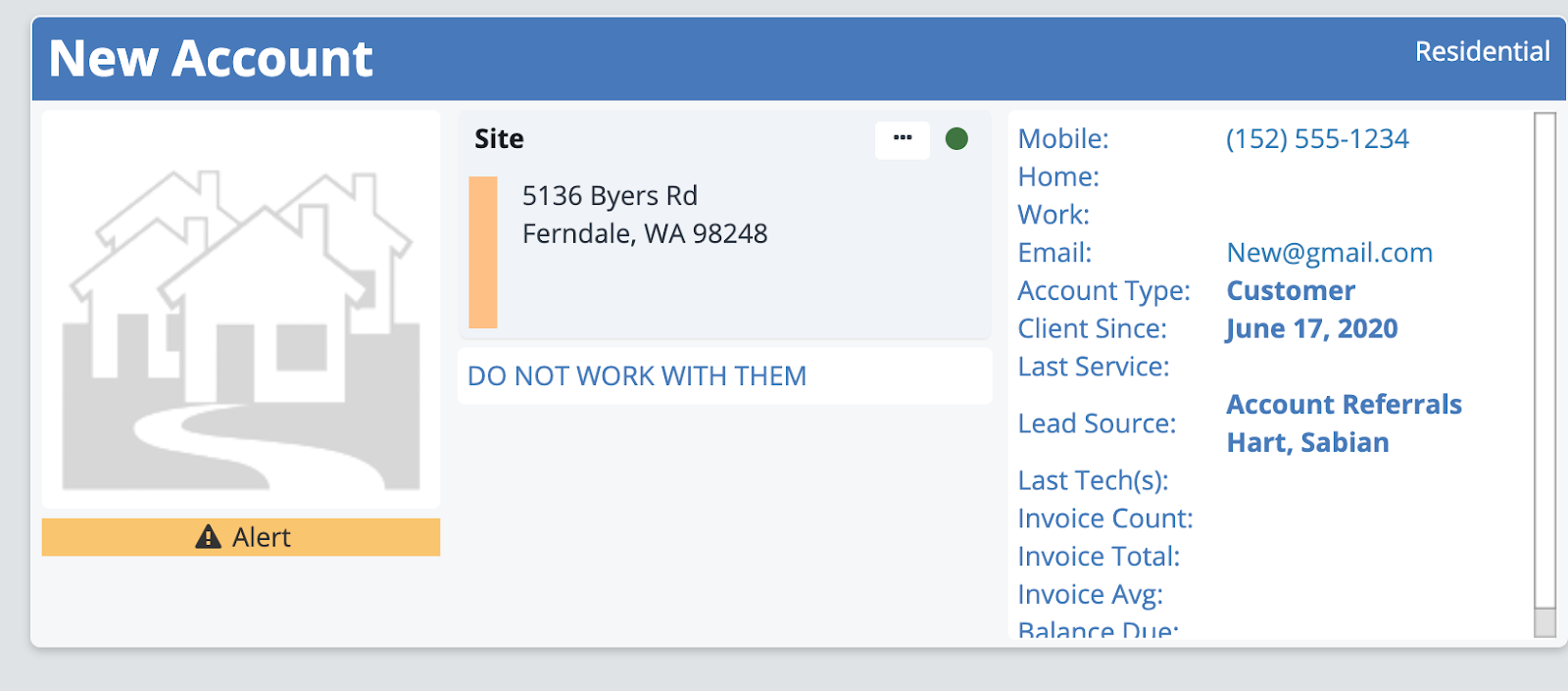Open the yellow Alert banner
This screenshot has width=1568, height=691.
point(241,537)
